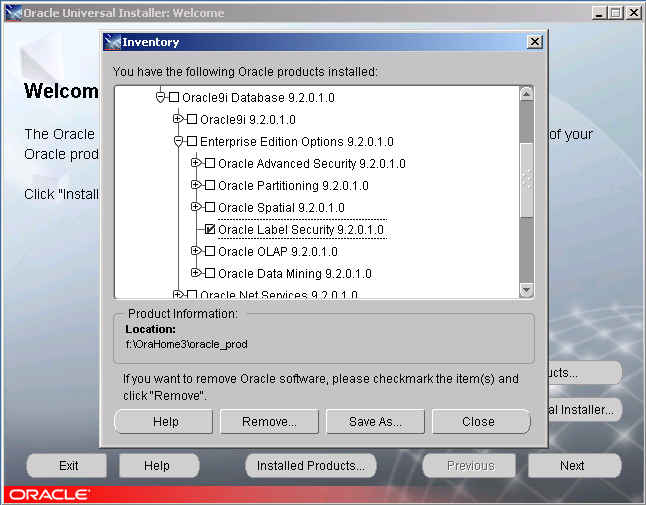Expand Oracle Partitioning node
This screenshot has width=646, height=505.
point(196,185)
